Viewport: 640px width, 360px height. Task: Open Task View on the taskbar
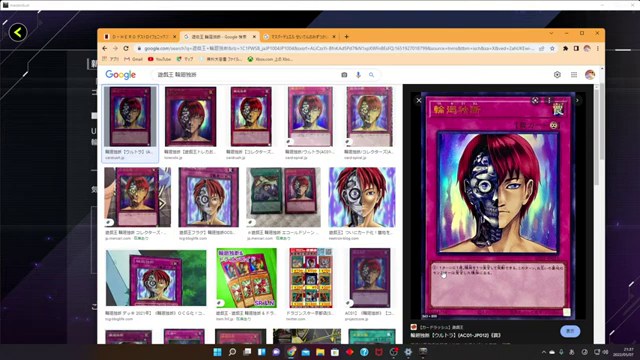point(247,352)
